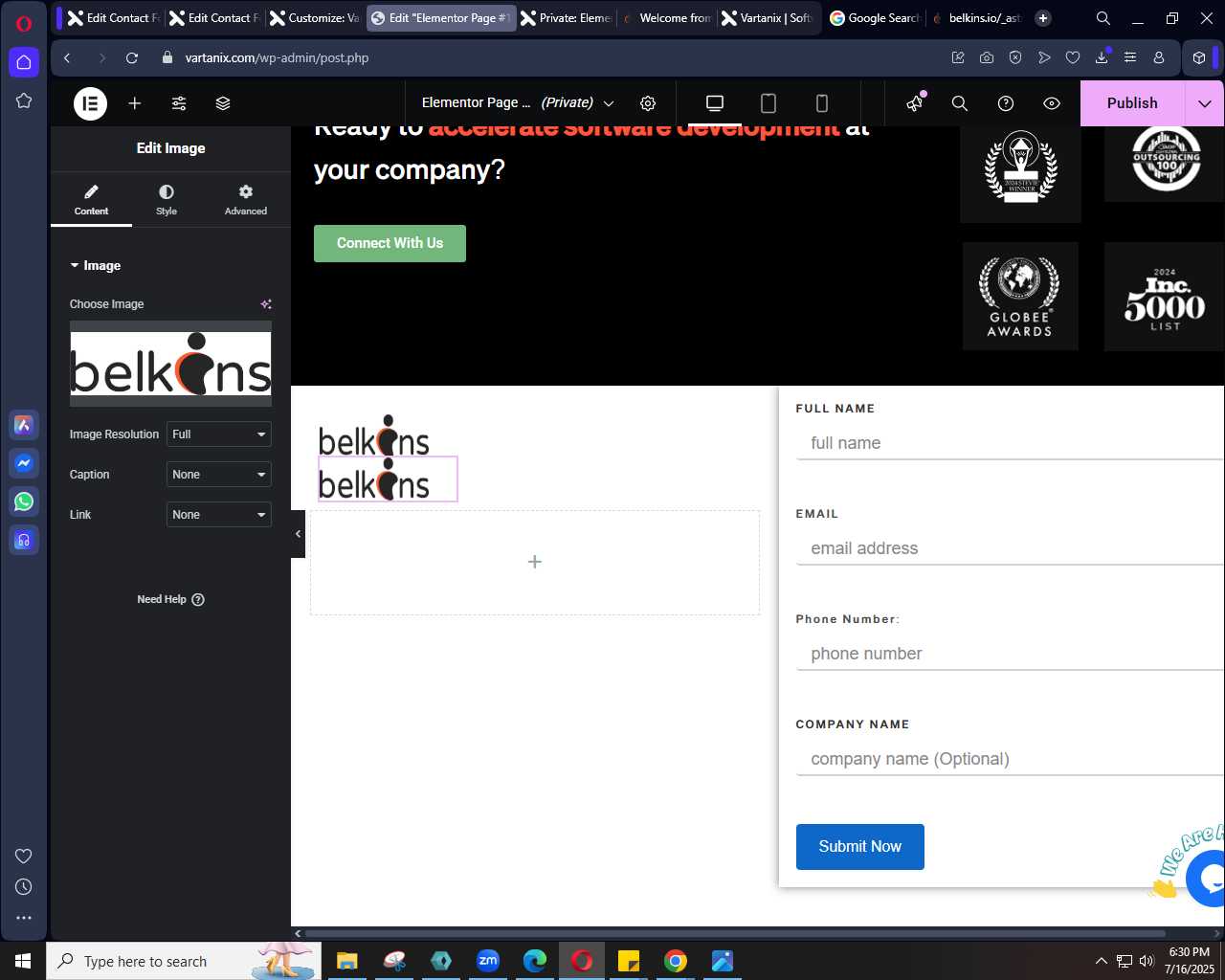Open Opera bookmarks heart icon in toolbar
The height and width of the screenshot is (980, 1225).
coord(1073,58)
